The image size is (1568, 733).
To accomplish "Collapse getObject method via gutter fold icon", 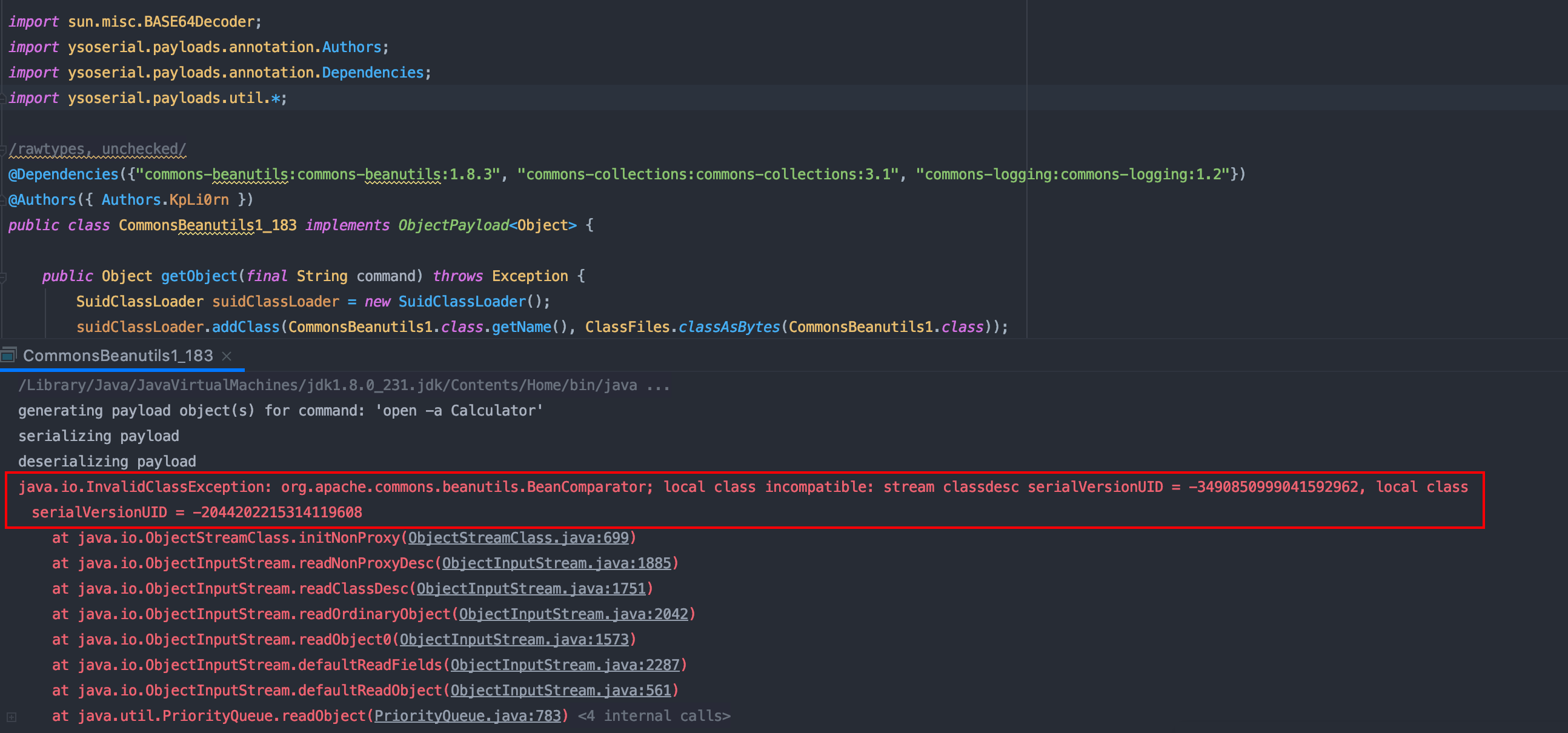I will pyautogui.click(x=3, y=277).
